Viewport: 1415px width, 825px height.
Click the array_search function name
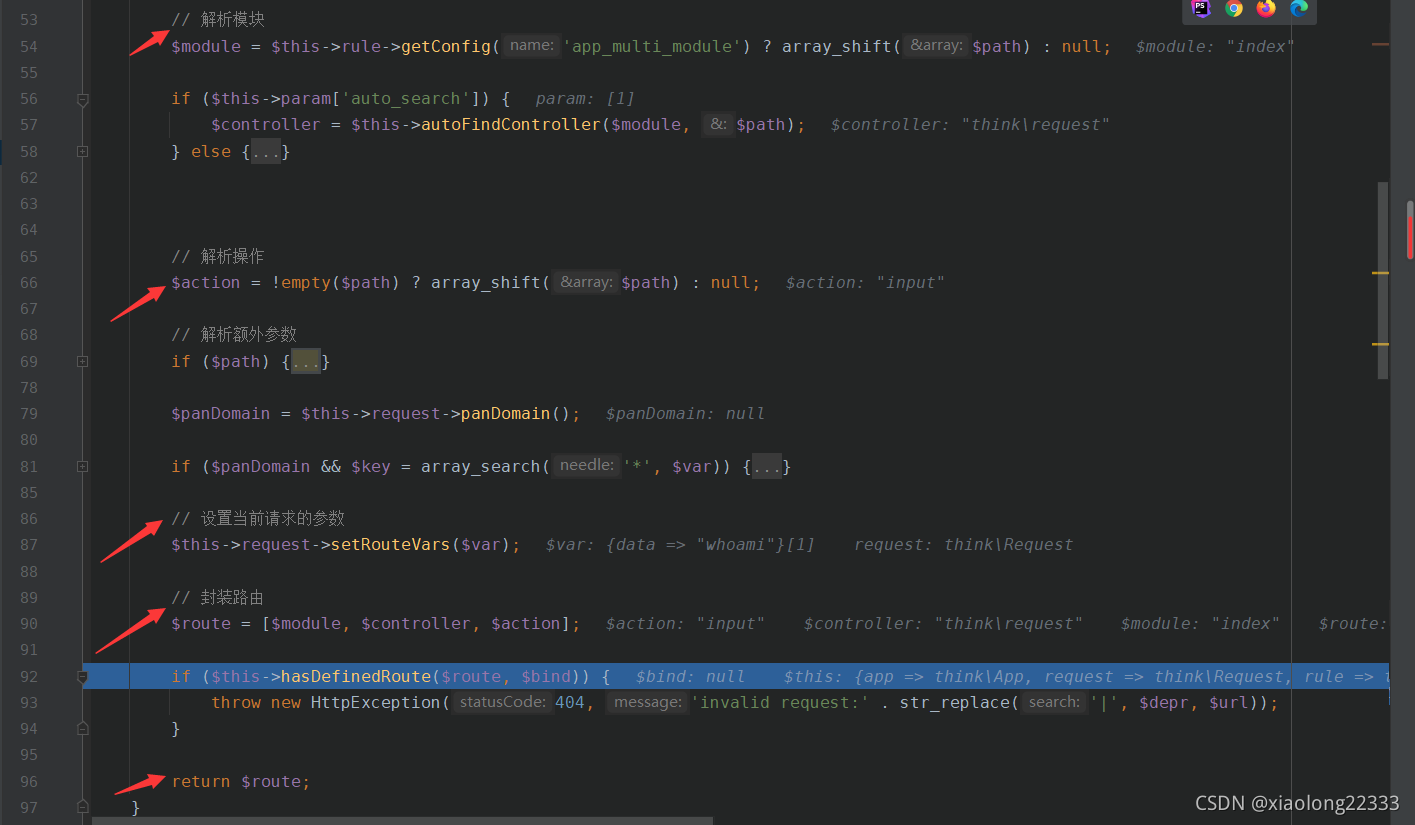(x=481, y=467)
